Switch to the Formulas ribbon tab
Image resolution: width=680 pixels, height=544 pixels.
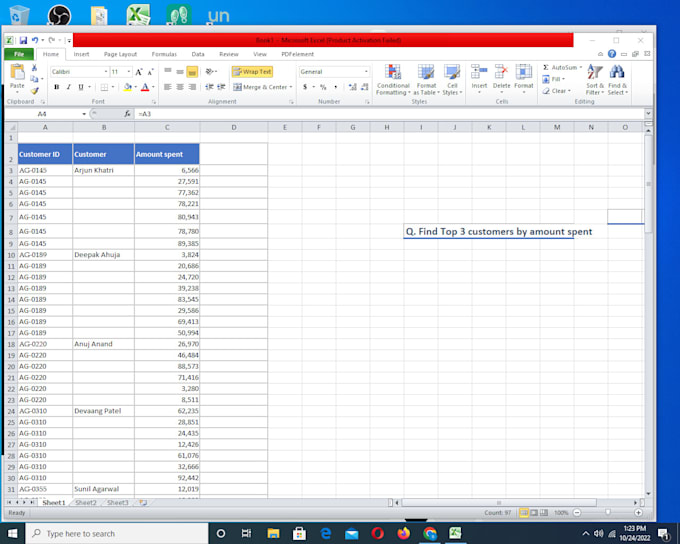pos(164,54)
